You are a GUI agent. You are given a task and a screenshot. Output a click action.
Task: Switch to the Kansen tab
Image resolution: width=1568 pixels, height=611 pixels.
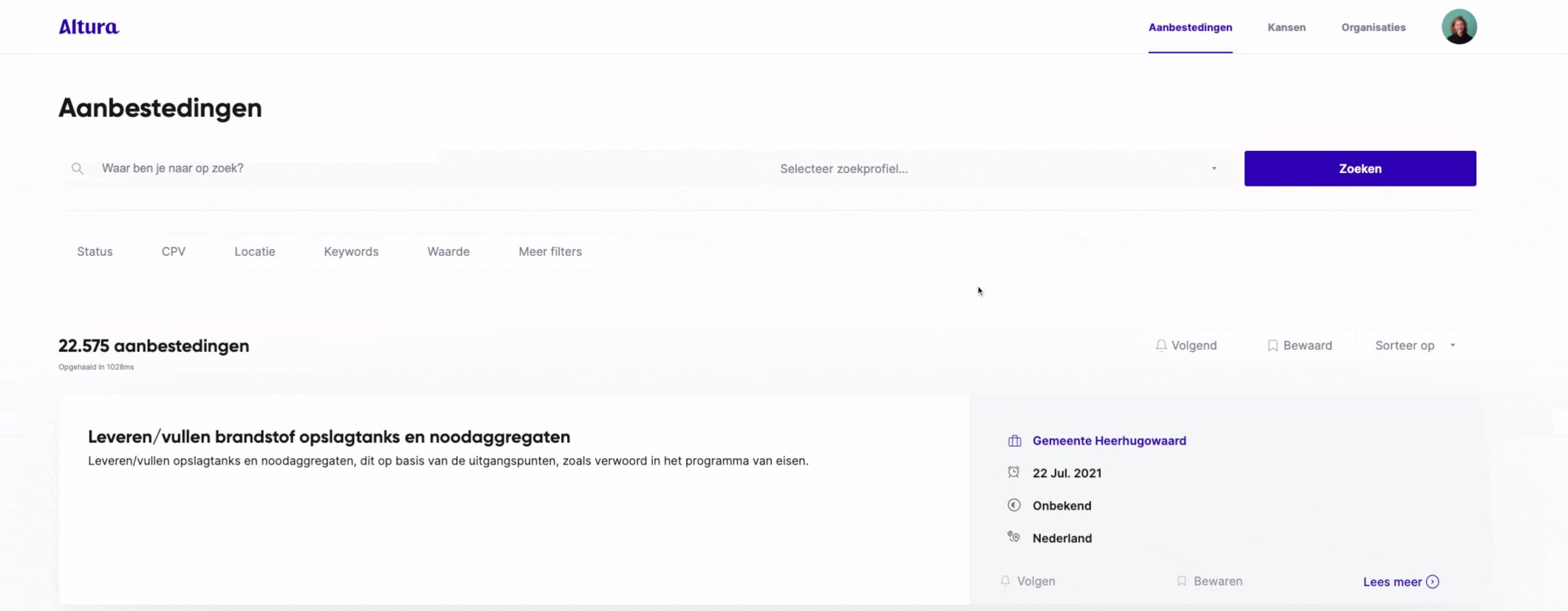pos(1286,27)
